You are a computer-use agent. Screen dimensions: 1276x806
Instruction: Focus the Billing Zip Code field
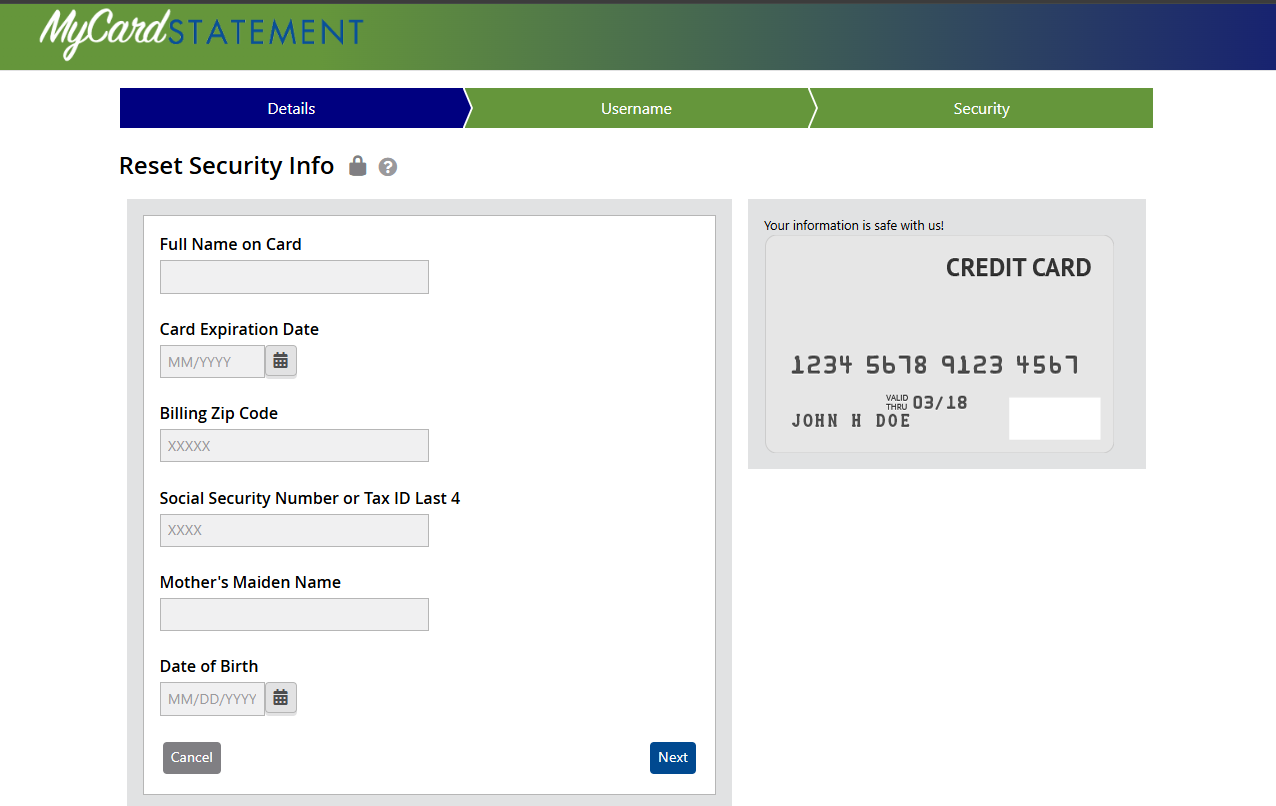[294, 446]
